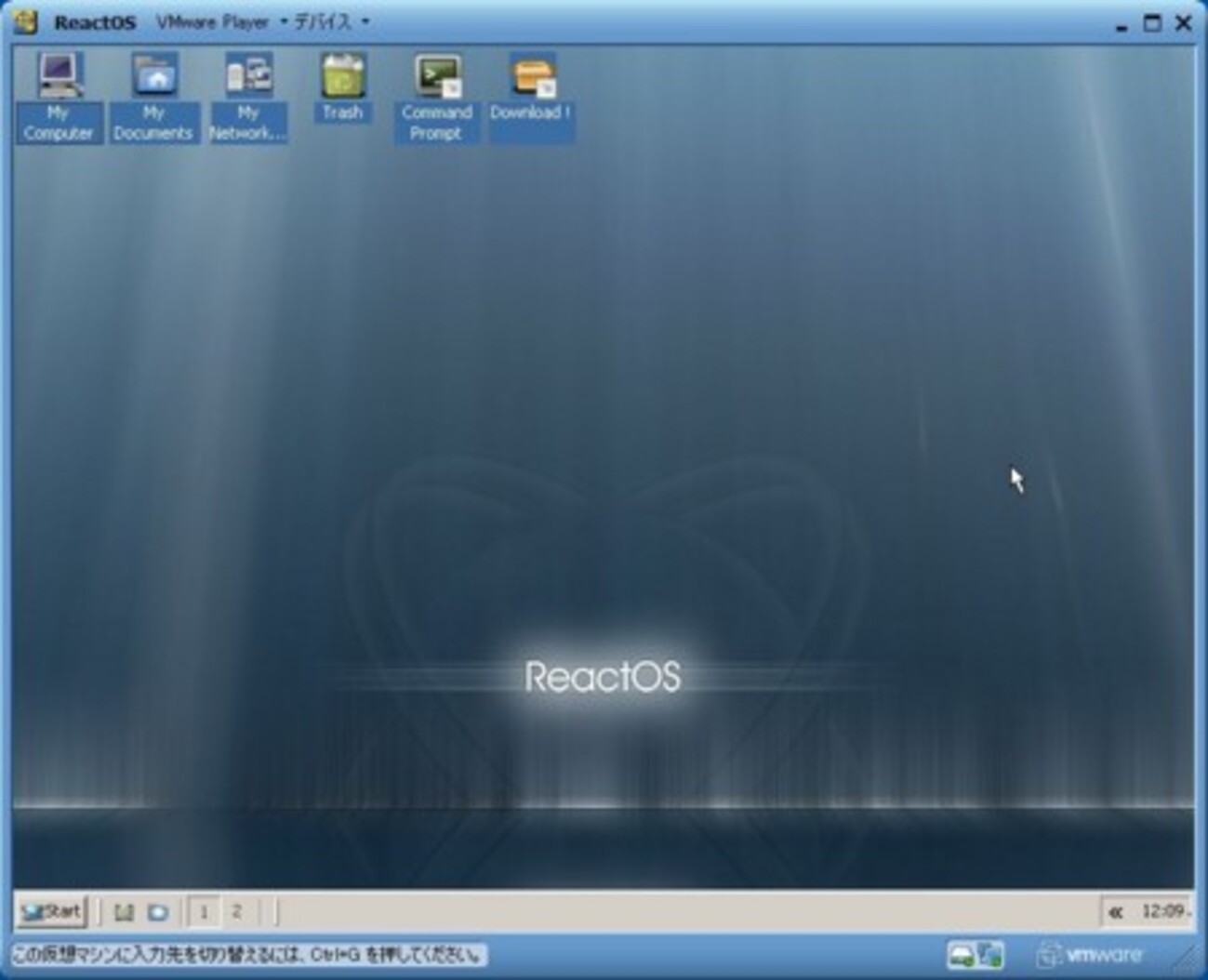This screenshot has height=980, width=1208.
Task: Click the vmware logo in the status bar
Action: [x=1091, y=955]
